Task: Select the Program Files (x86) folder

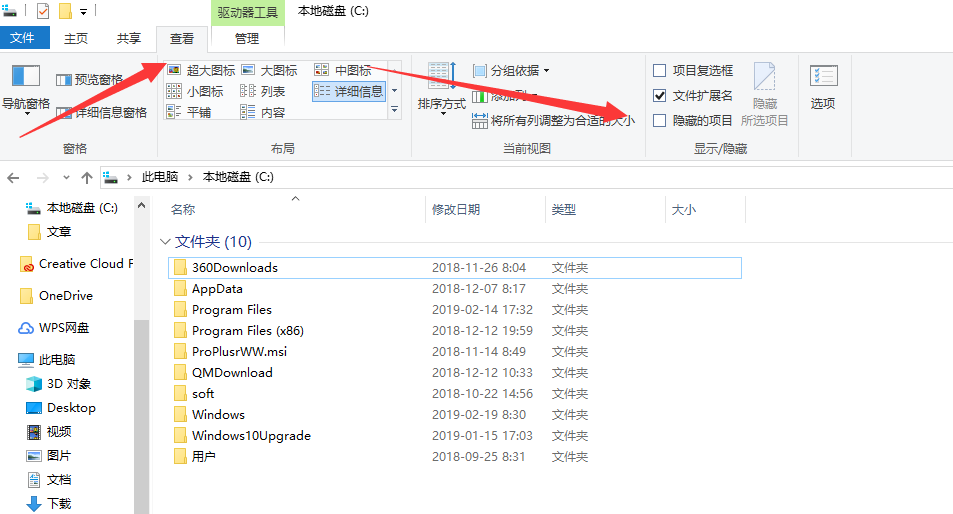Action: click(x=247, y=331)
